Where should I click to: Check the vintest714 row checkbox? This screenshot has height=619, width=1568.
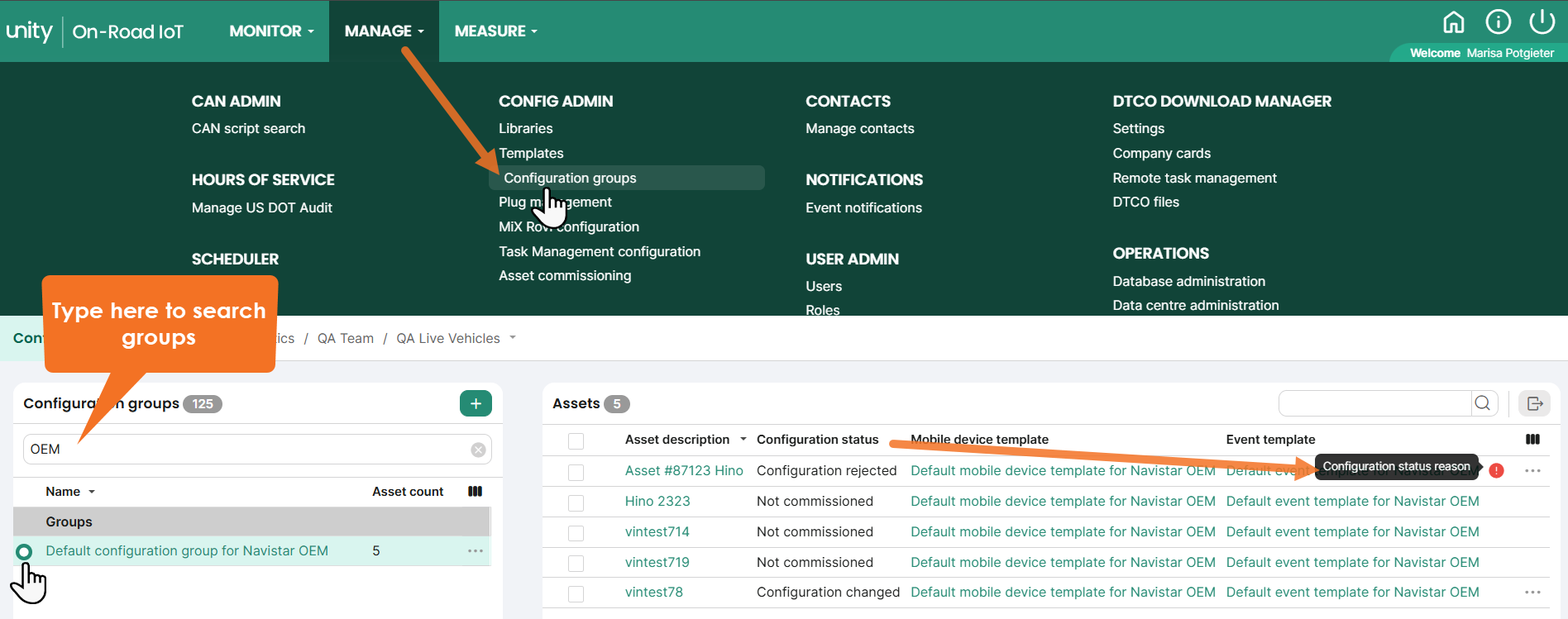pyautogui.click(x=576, y=533)
